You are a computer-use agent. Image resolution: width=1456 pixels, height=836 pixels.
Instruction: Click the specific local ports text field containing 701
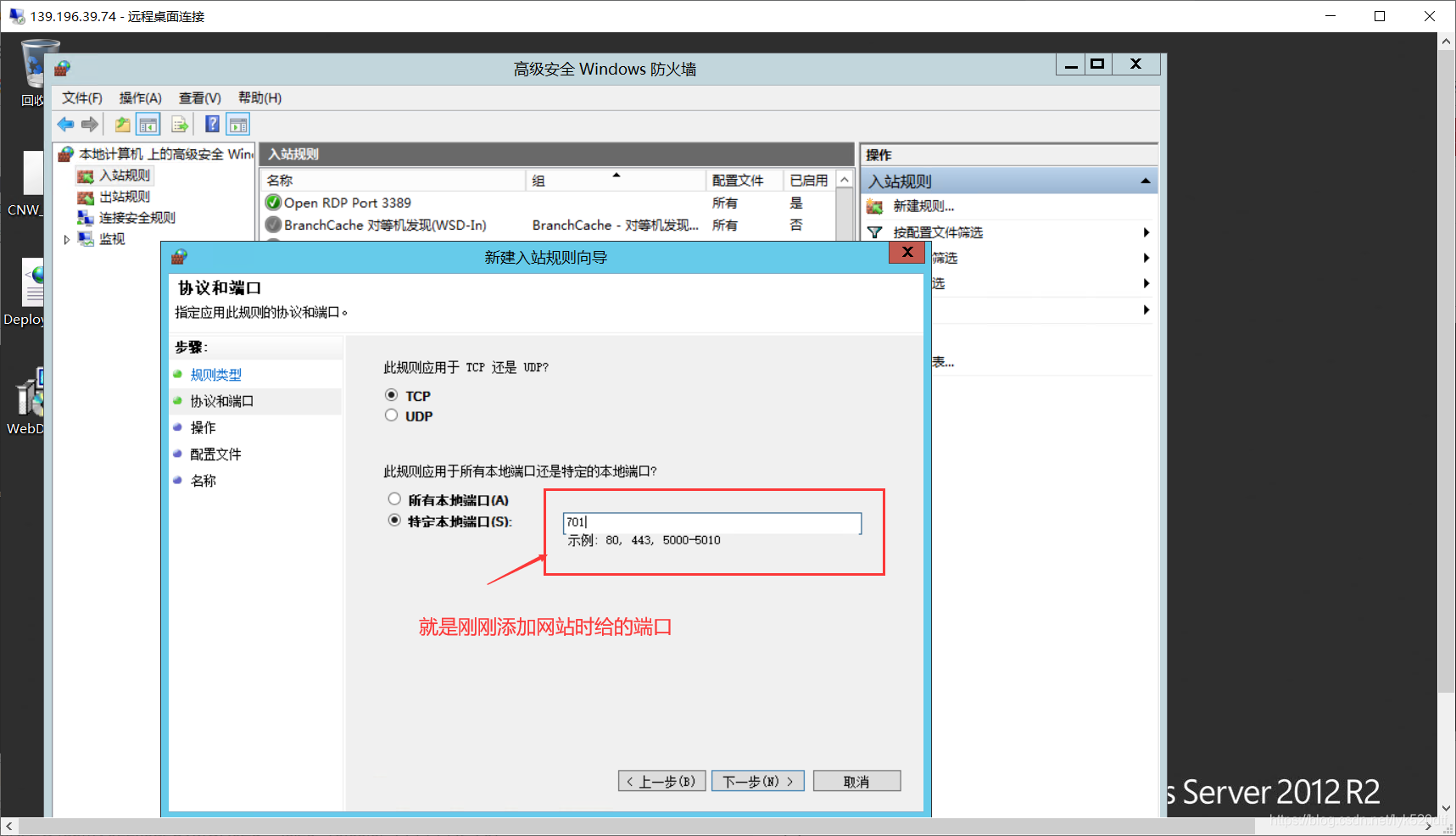(x=712, y=522)
